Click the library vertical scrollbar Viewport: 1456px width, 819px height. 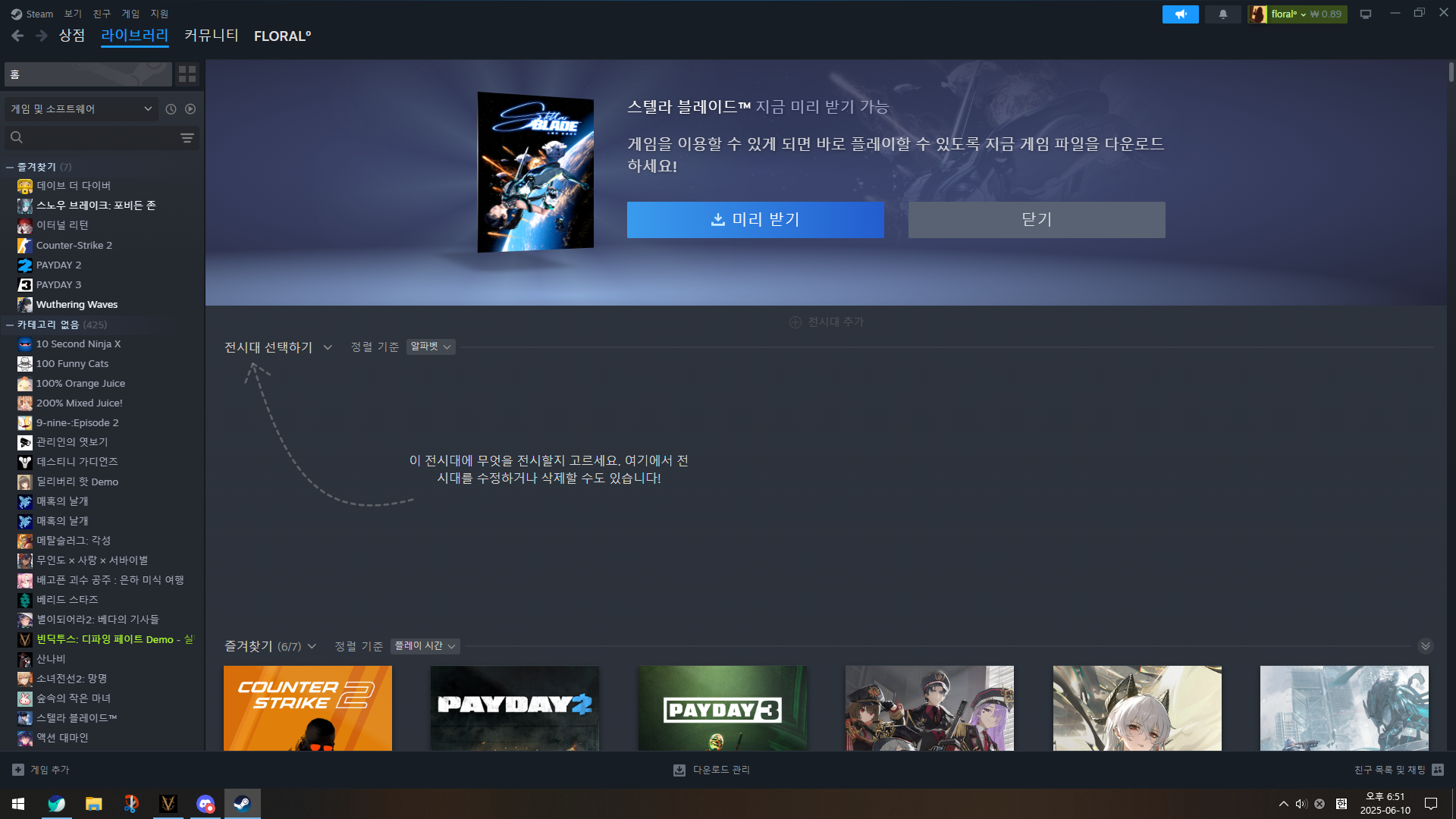click(1451, 72)
